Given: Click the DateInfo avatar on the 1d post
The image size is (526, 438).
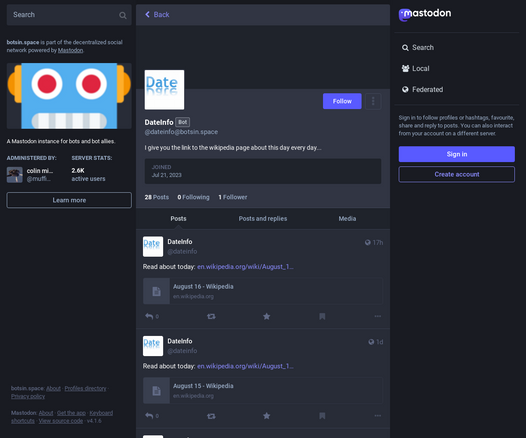Looking at the screenshot, I should [153, 346].
